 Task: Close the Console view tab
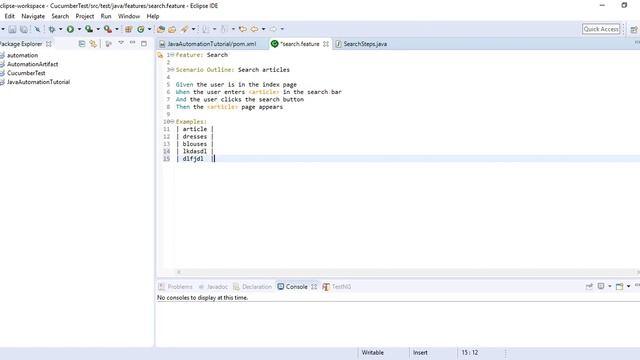point(314,287)
